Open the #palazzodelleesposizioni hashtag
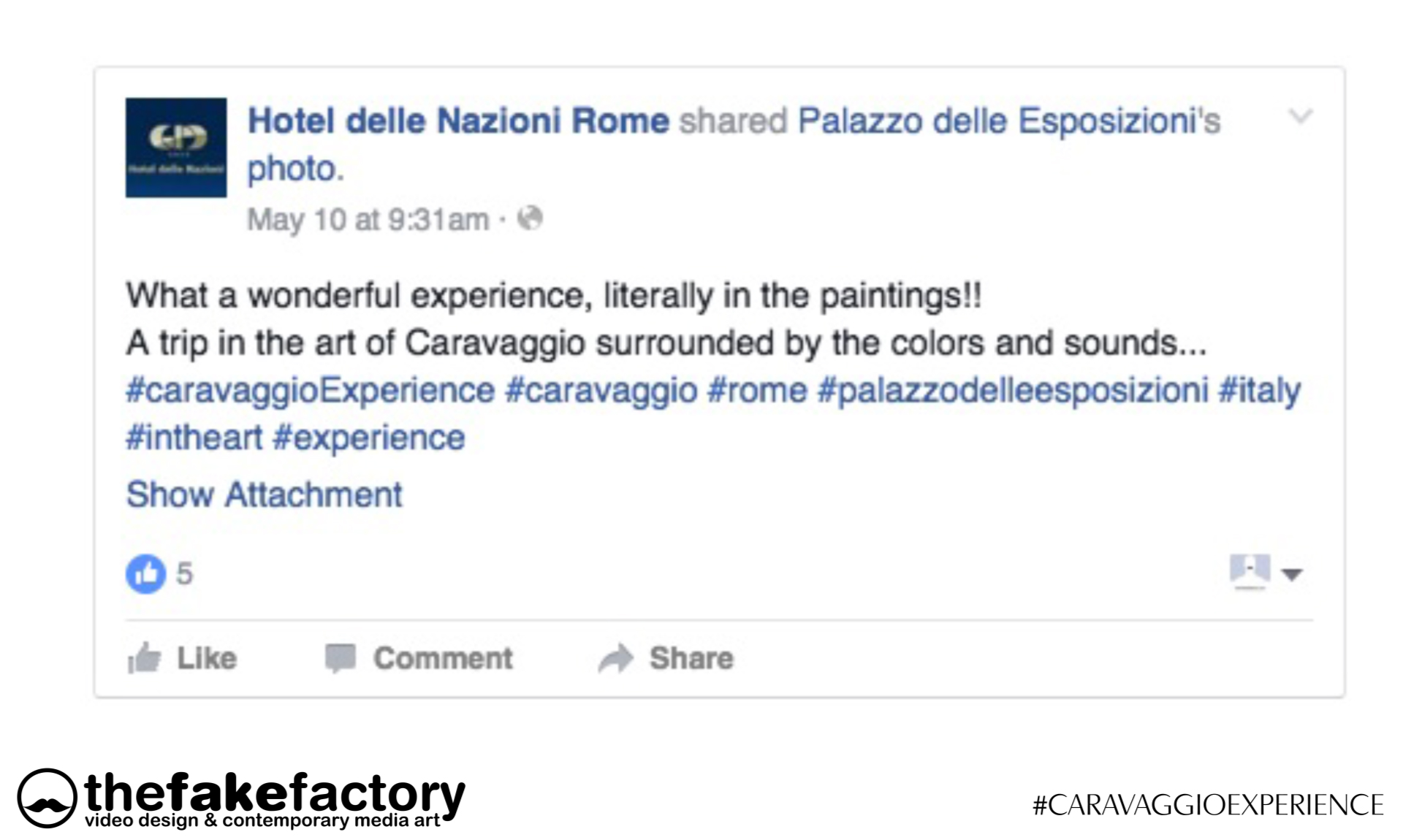The height and width of the screenshot is (840, 1403). (1012, 391)
